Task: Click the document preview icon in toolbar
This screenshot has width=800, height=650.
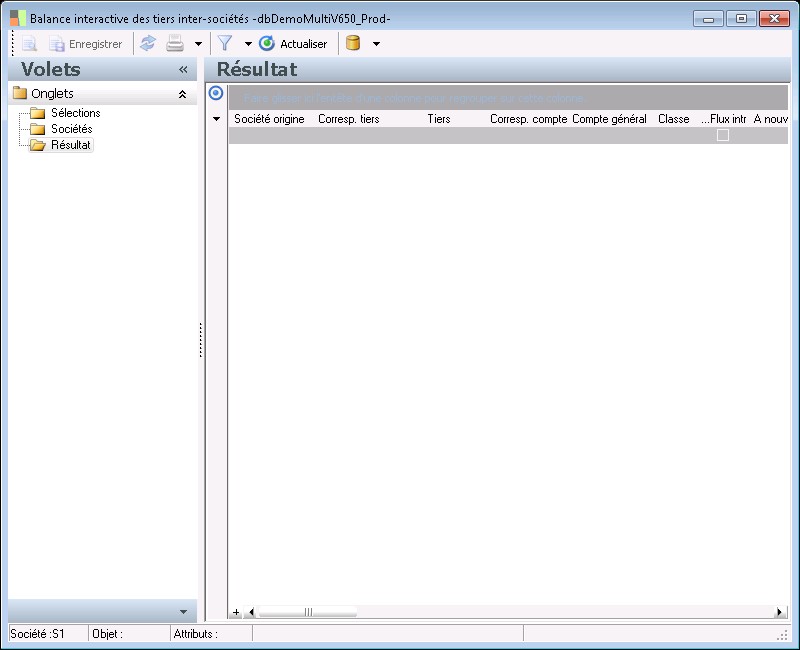Action: [30, 44]
